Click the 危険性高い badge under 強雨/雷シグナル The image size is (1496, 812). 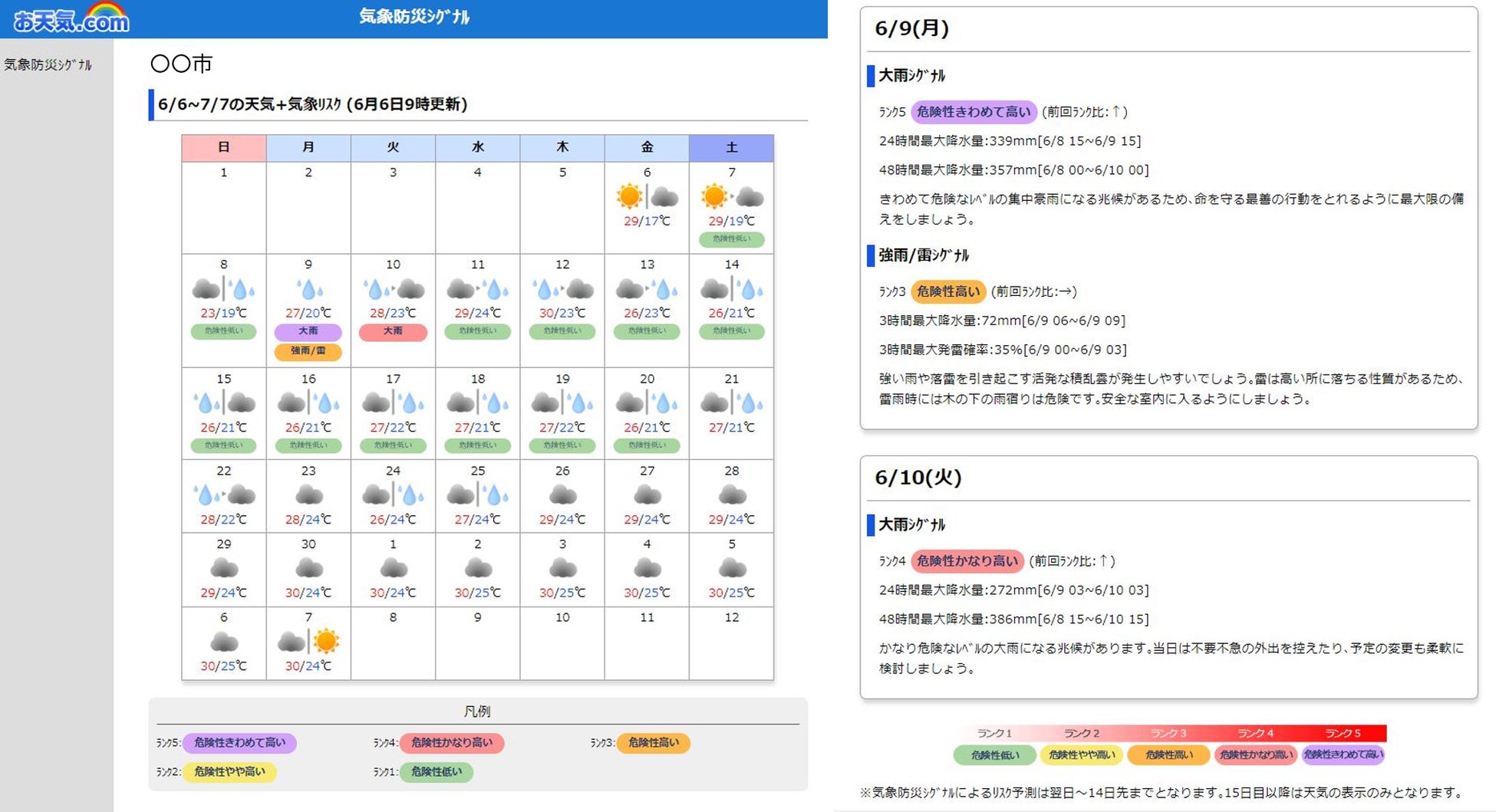(x=948, y=291)
